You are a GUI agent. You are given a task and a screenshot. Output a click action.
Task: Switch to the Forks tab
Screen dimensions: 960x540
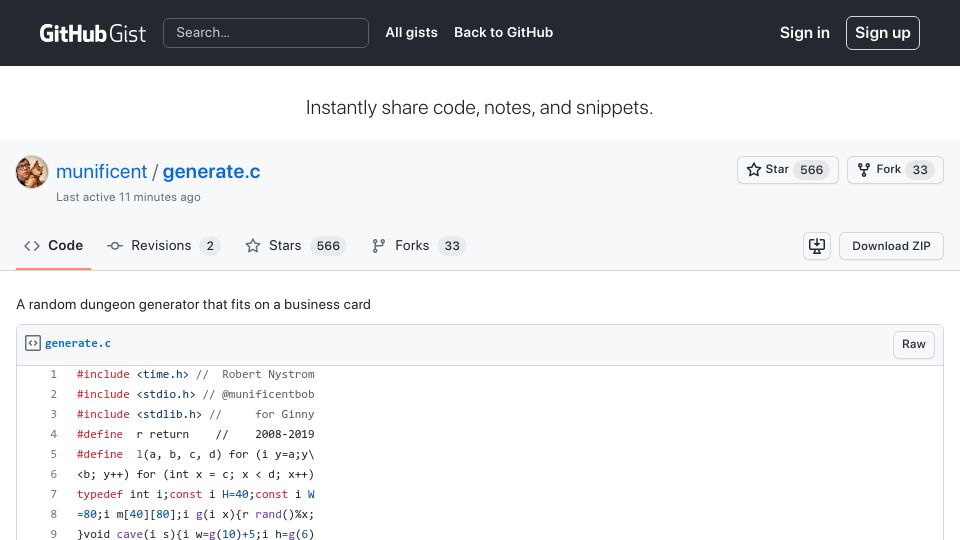click(x=419, y=246)
